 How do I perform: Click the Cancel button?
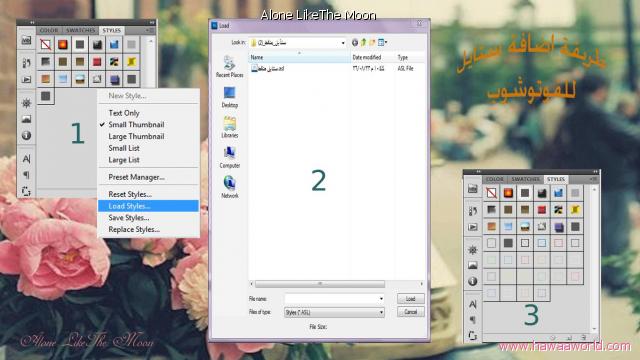click(x=411, y=312)
